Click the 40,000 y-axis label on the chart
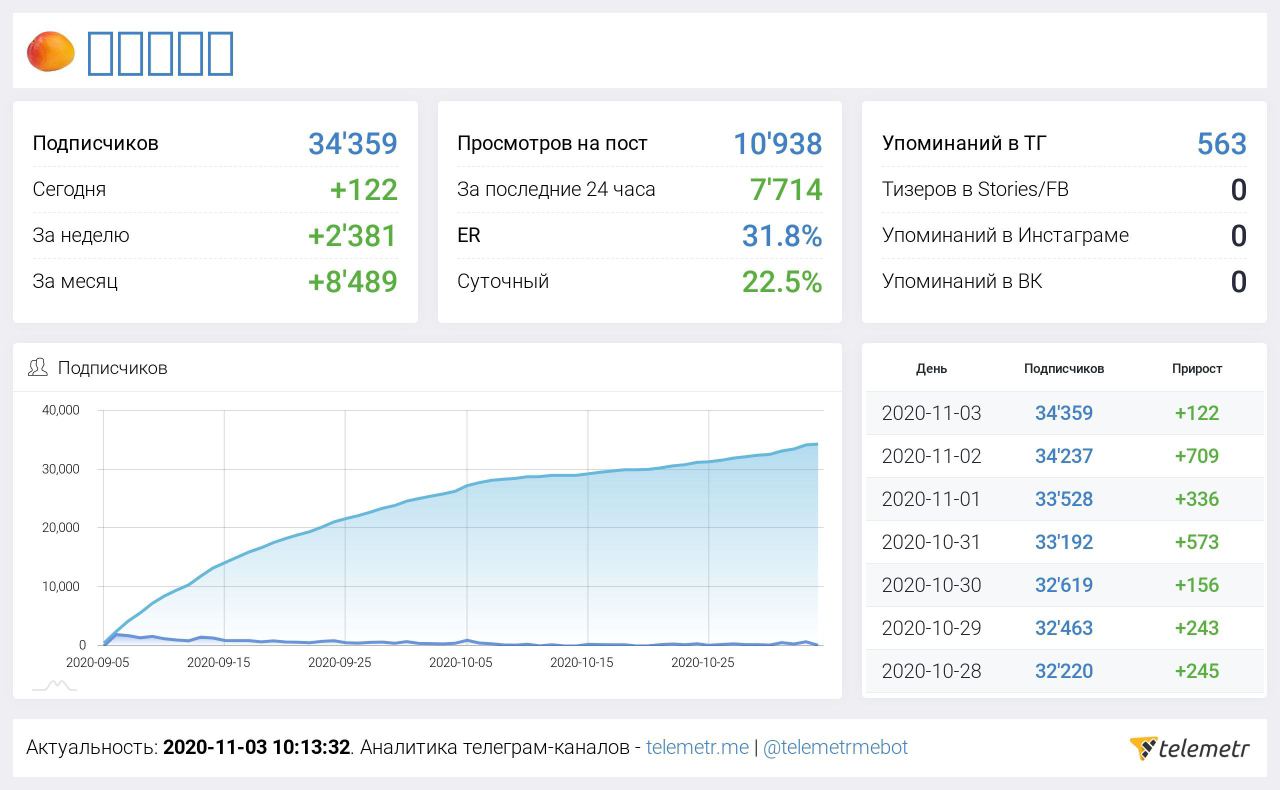 (60, 409)
